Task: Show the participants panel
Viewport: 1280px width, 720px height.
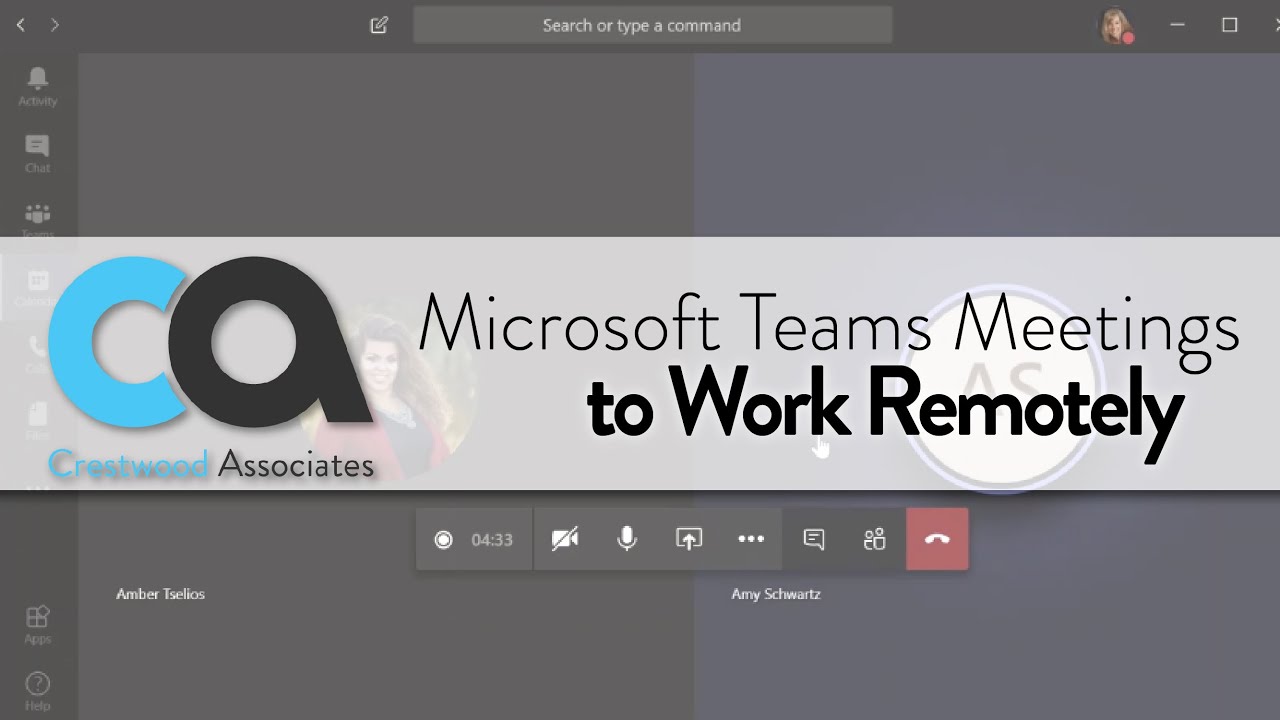Action: pyautogui.click(x=875, y=539)
